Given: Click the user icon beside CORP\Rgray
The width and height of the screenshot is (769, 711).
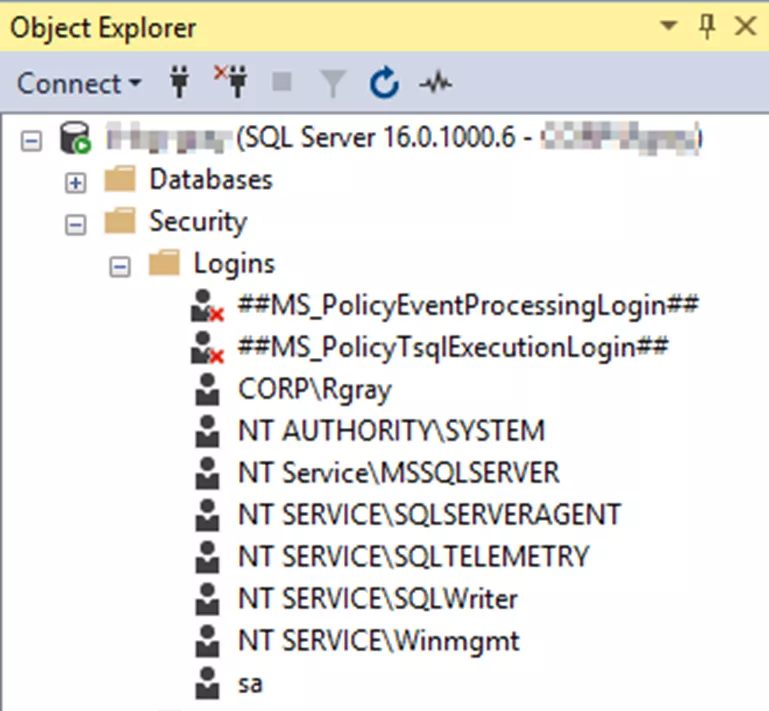Looking at the screenshot, I should pos(207,389).
